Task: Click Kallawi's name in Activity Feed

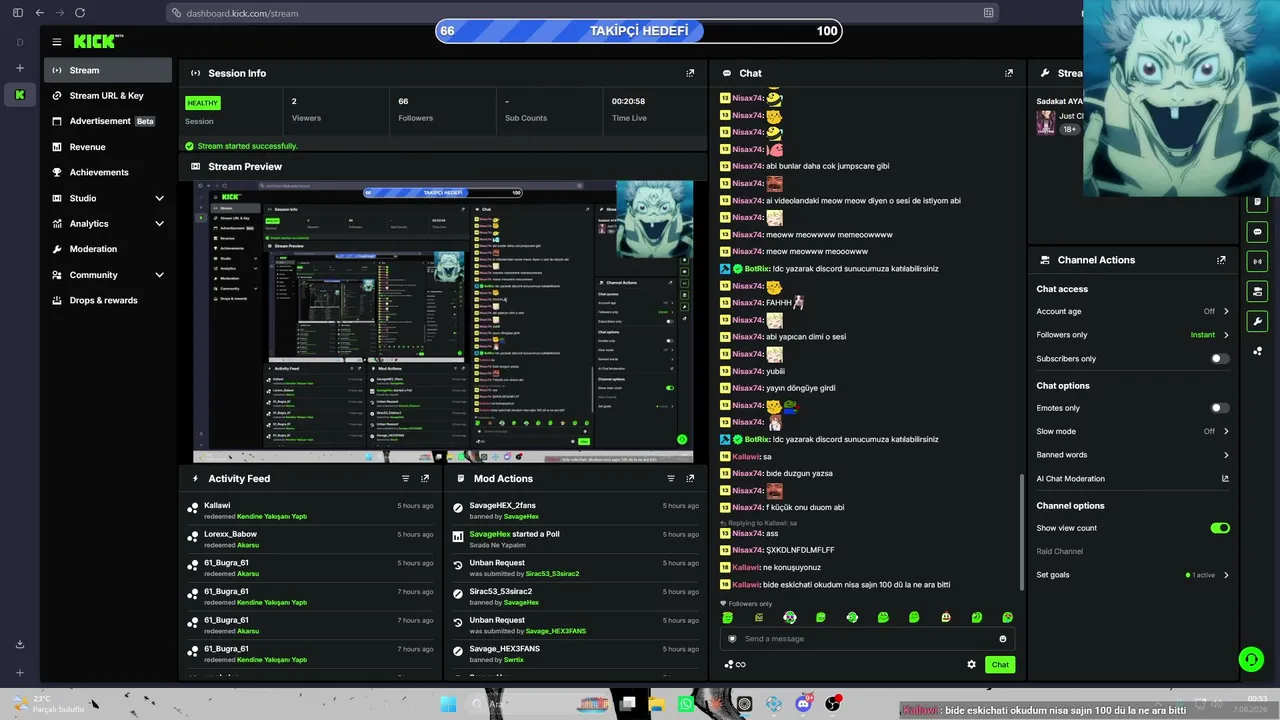Action: (x=217, y=506)
